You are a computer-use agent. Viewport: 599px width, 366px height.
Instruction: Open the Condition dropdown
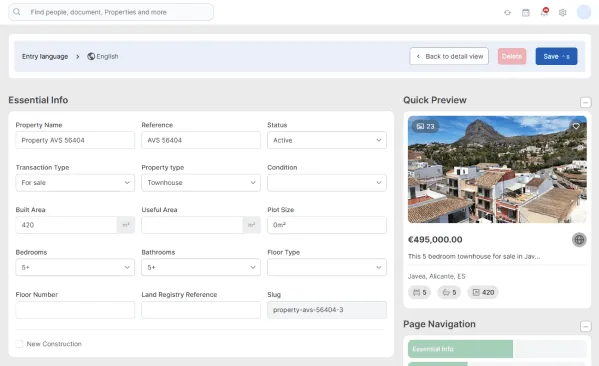(x=327, y=183)
